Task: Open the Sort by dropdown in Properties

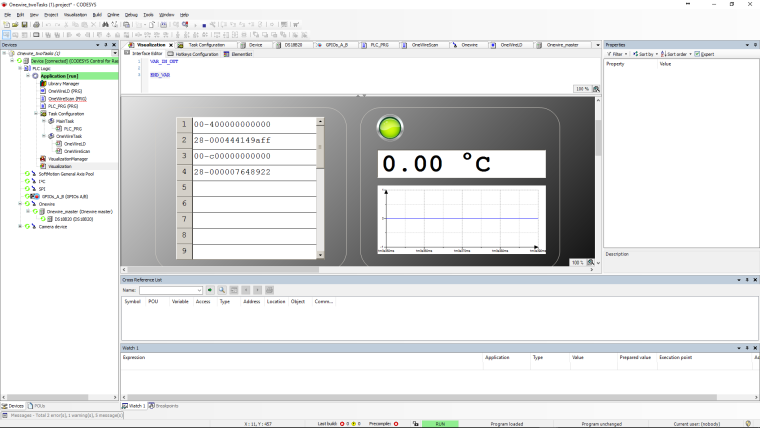Action: point(646,53)
